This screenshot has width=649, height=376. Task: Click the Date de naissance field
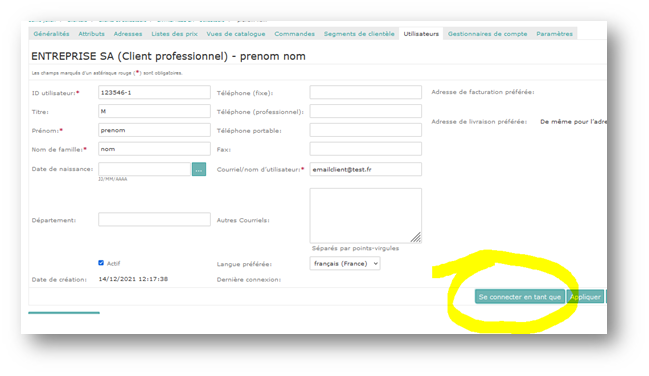point(144,169)
